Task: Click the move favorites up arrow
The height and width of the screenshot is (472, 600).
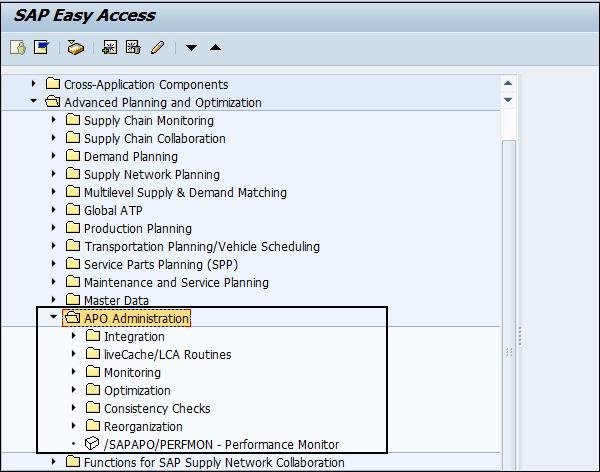Action: pos(215,47)
